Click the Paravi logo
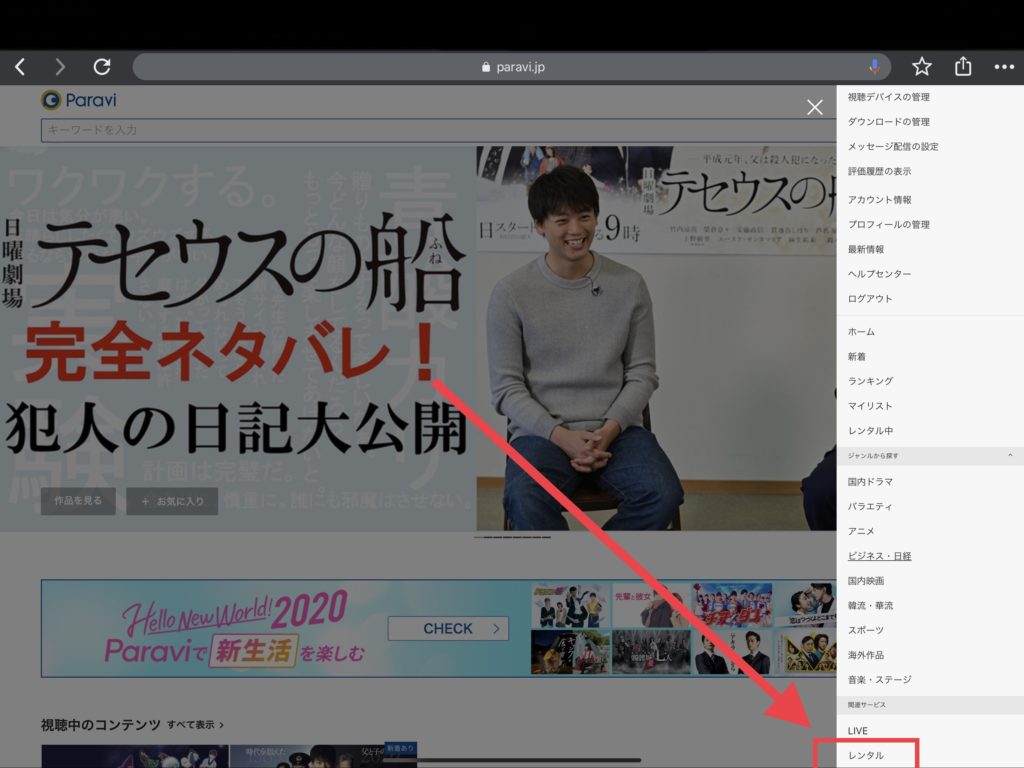This screenshot has height=768, width=1024. (78, 100)
